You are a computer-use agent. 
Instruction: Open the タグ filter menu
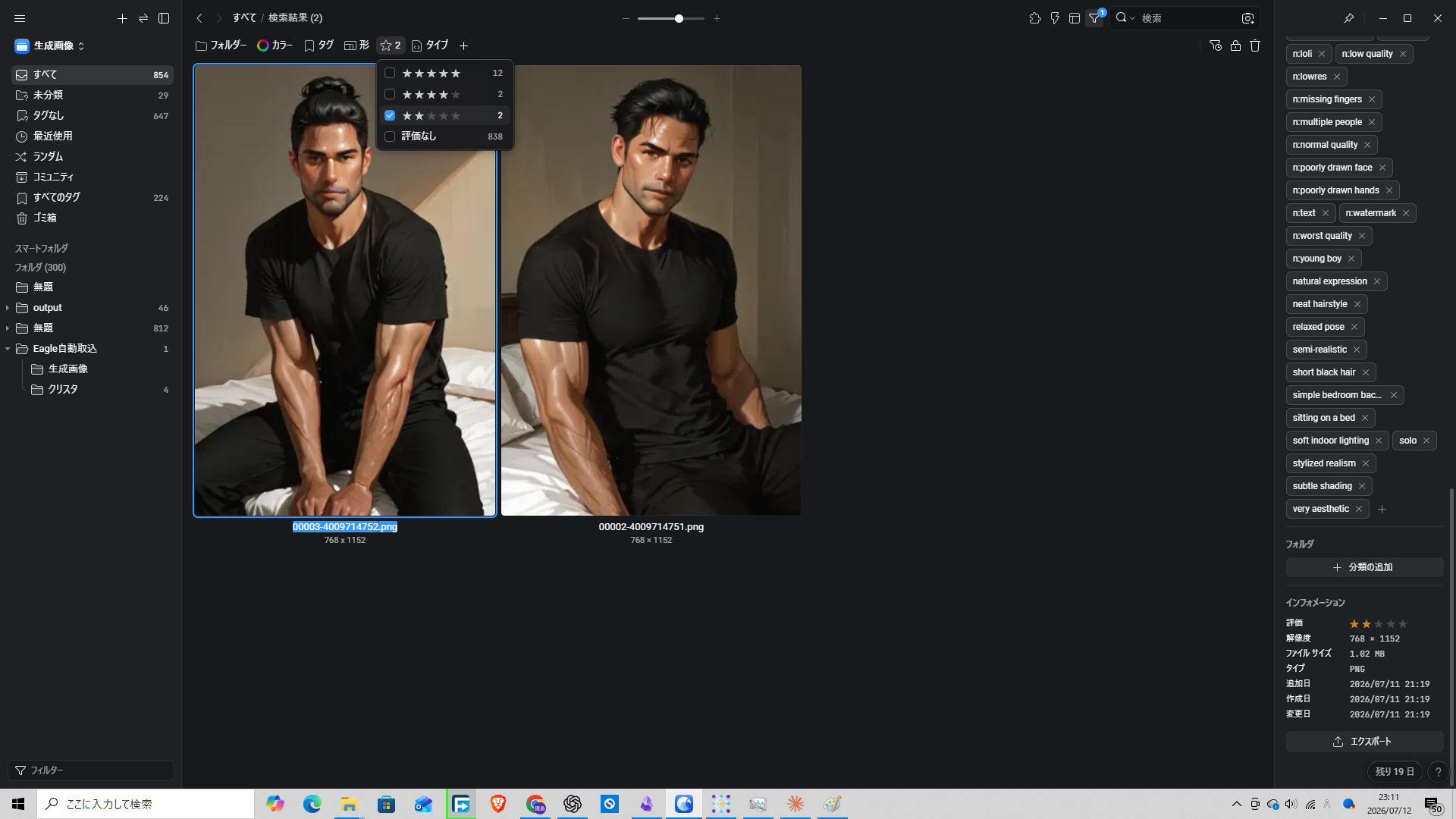(318, 45)
